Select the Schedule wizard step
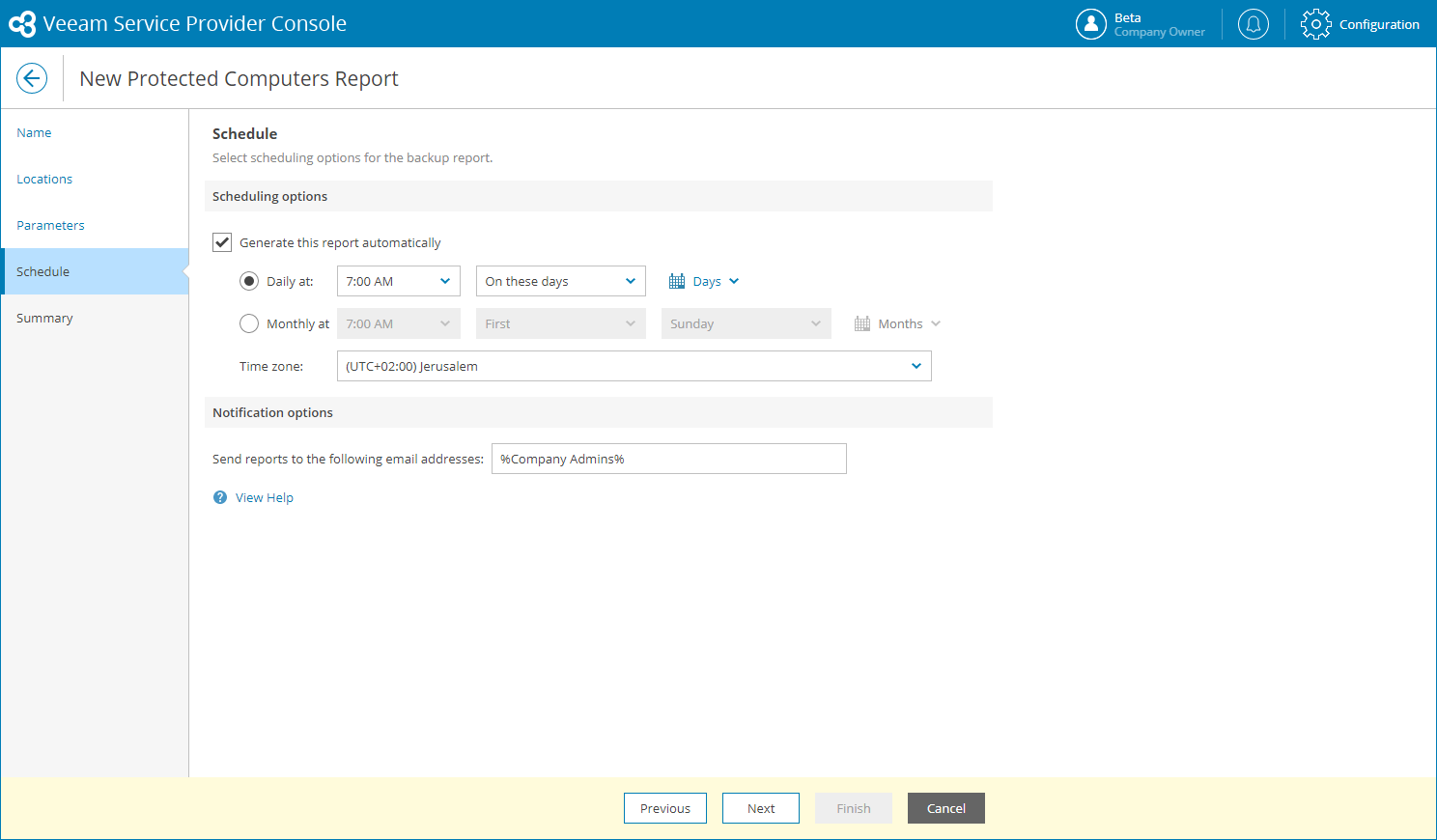 coord(95,271)
